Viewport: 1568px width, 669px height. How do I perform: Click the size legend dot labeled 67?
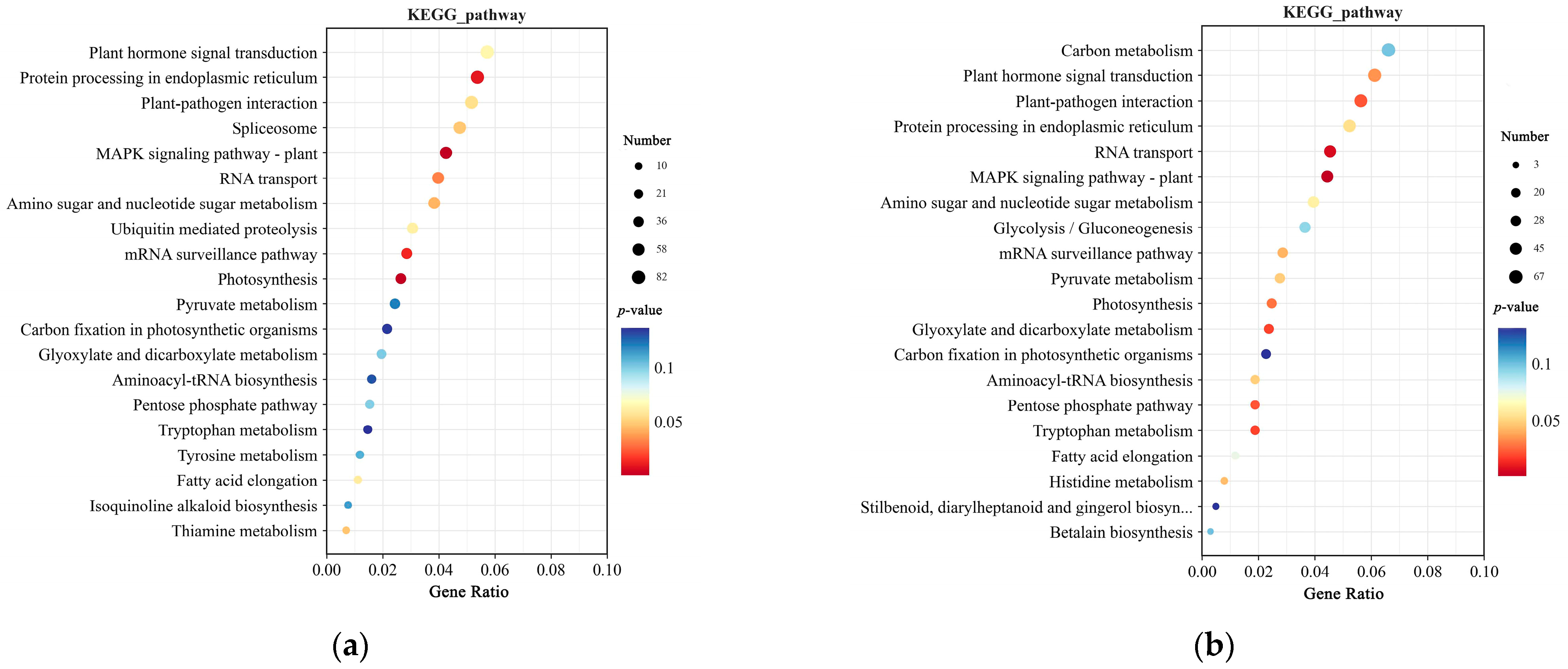(1516, 277)
